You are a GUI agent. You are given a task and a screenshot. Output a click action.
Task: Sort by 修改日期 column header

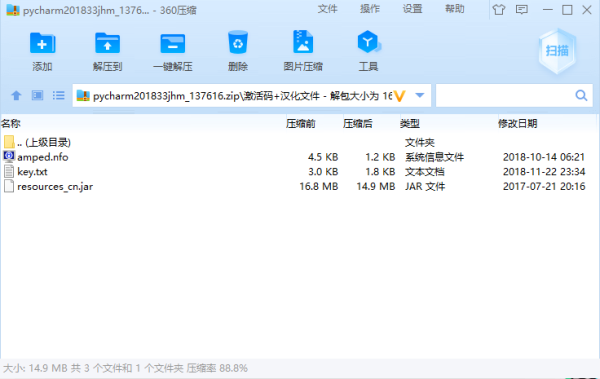517,123
